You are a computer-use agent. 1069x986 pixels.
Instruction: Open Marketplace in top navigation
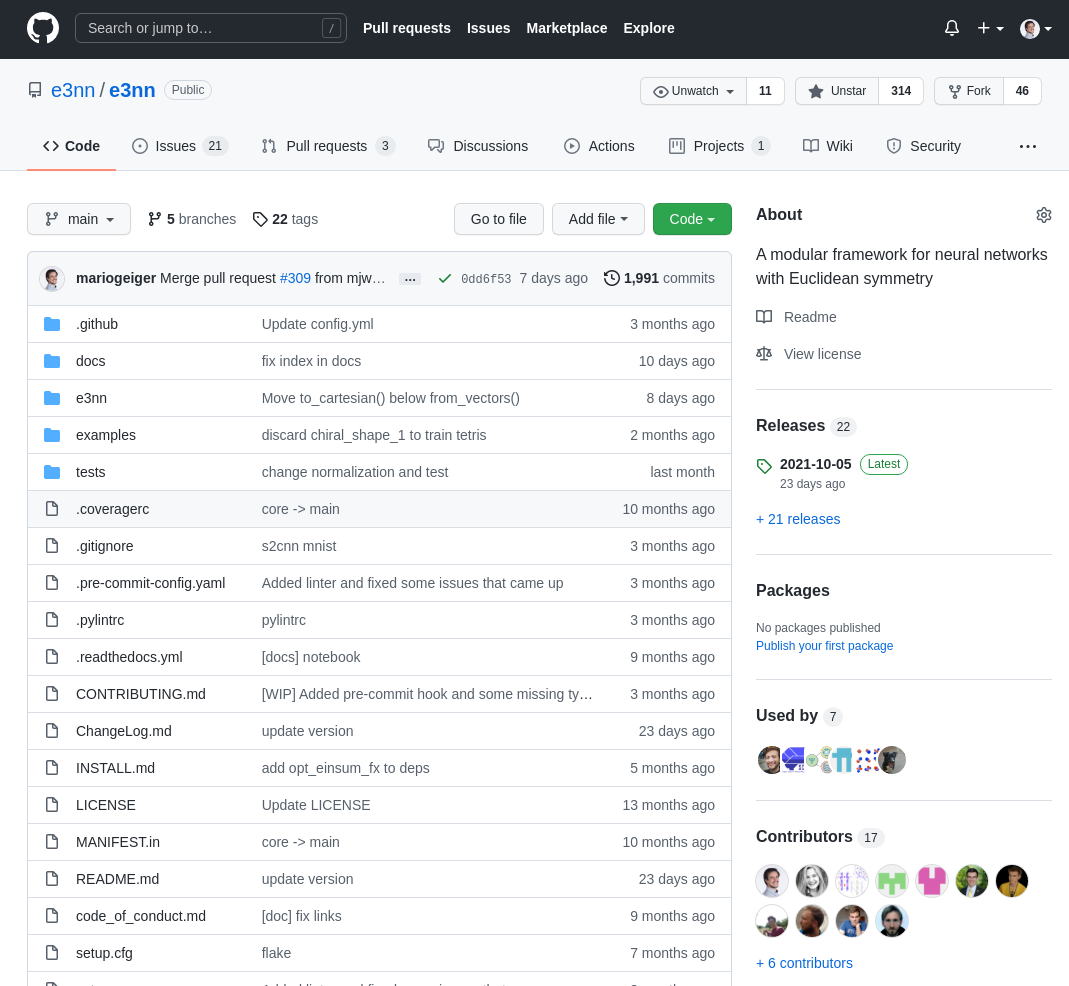(567, 28)
